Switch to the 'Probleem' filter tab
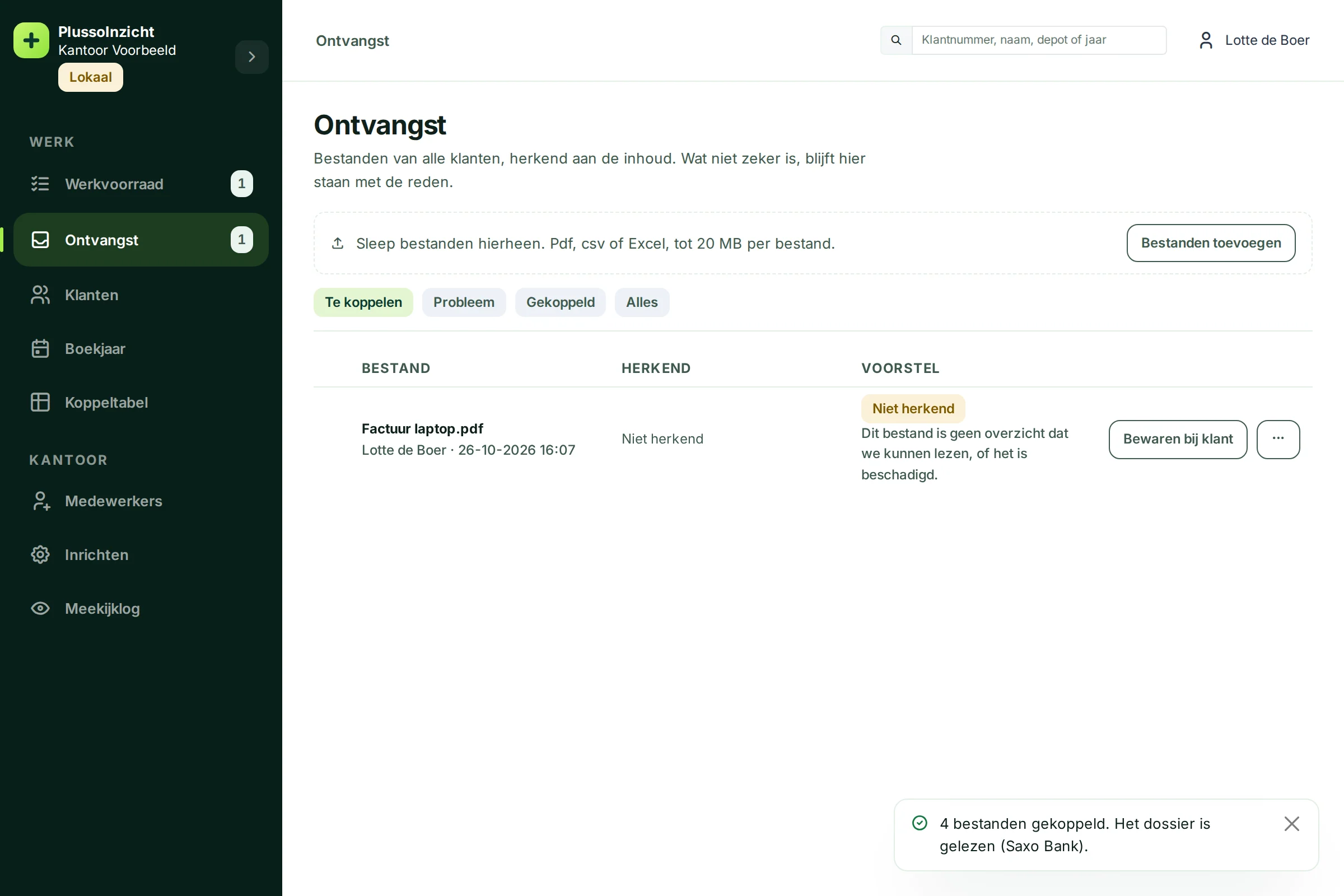This screenshot has height=896, width=1344. tap(464, 302)
